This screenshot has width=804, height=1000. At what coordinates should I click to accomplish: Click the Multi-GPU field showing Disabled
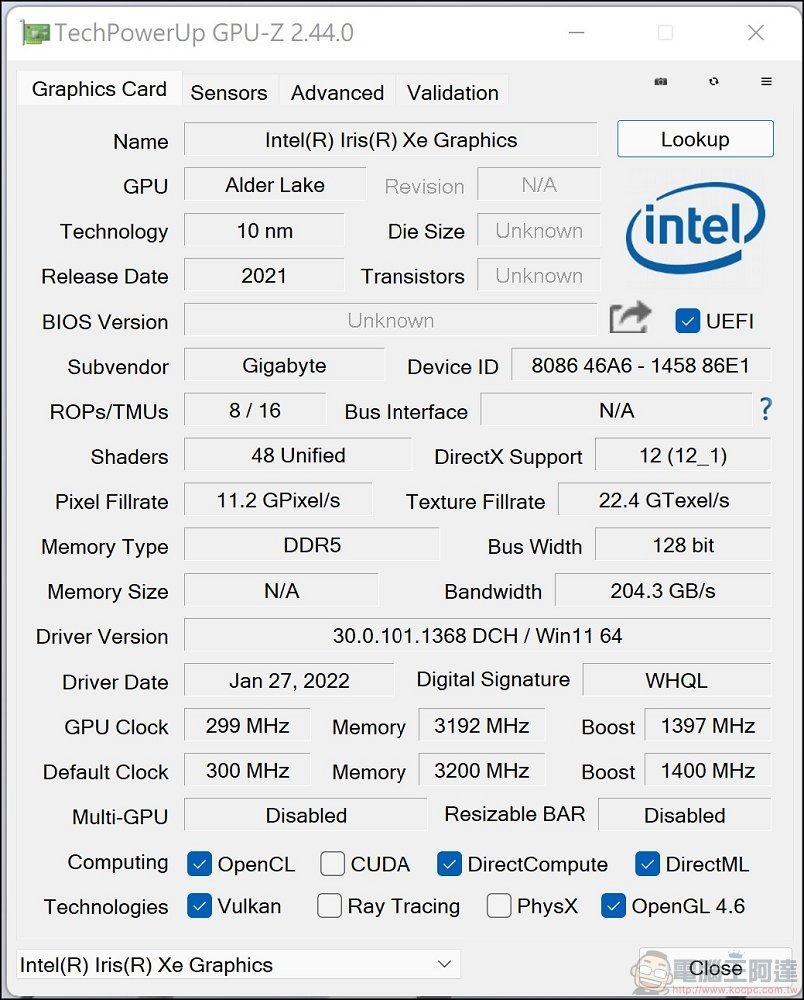[x=305, y=815]
